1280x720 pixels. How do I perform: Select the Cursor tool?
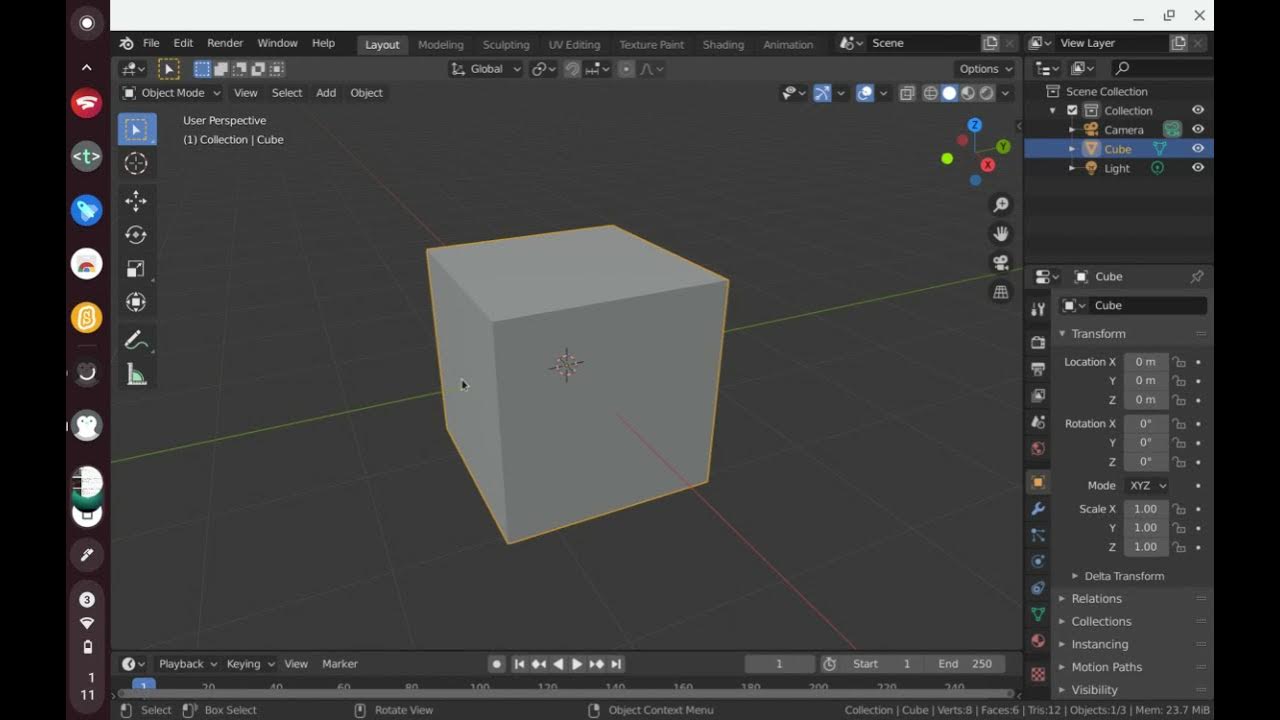click(136, 163)
